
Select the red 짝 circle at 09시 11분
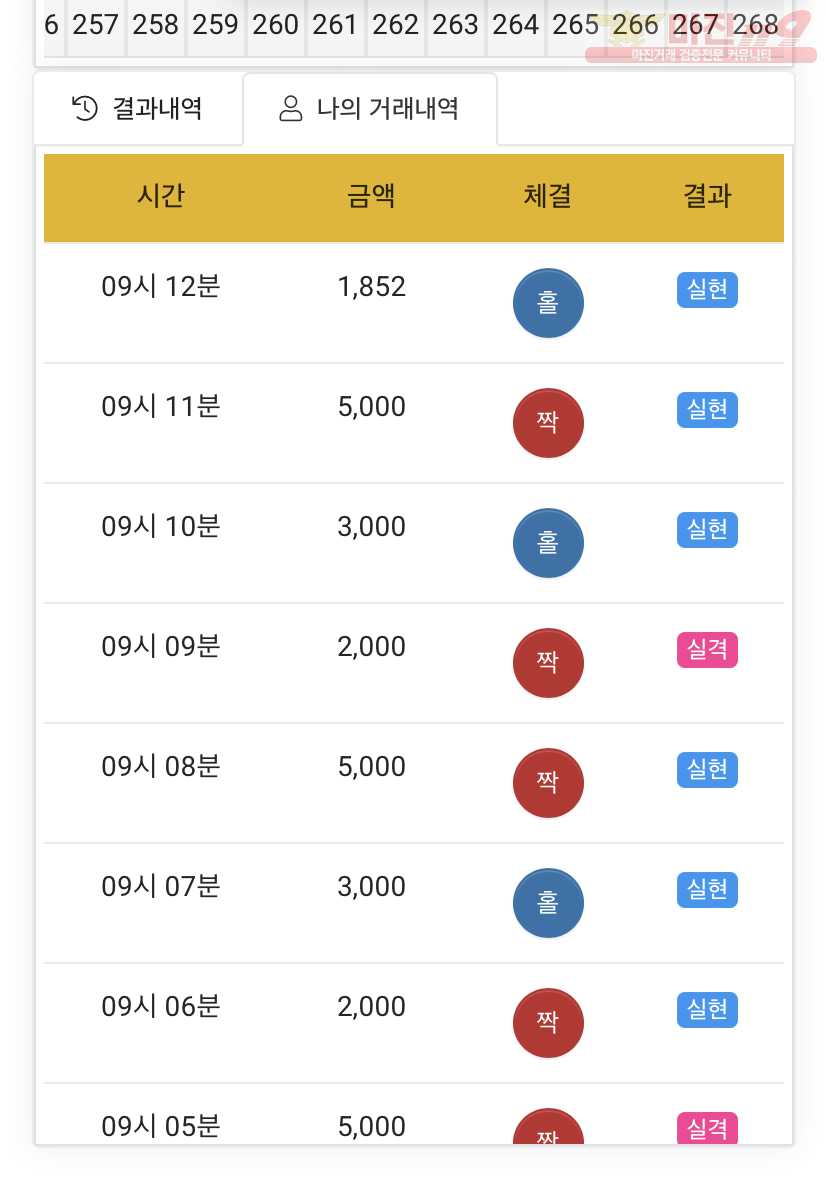tap(548, 423)
